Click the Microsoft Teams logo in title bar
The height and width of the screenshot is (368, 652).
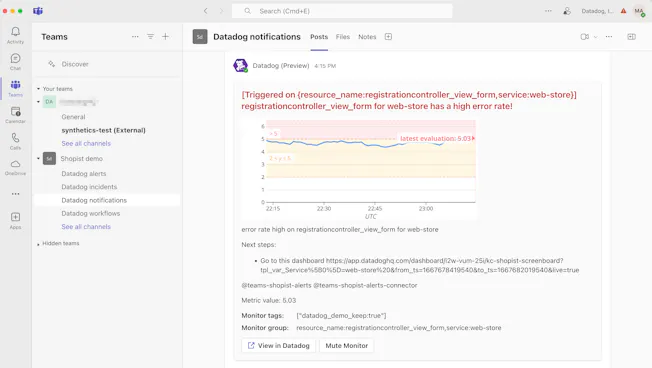(x=38, y=11)
